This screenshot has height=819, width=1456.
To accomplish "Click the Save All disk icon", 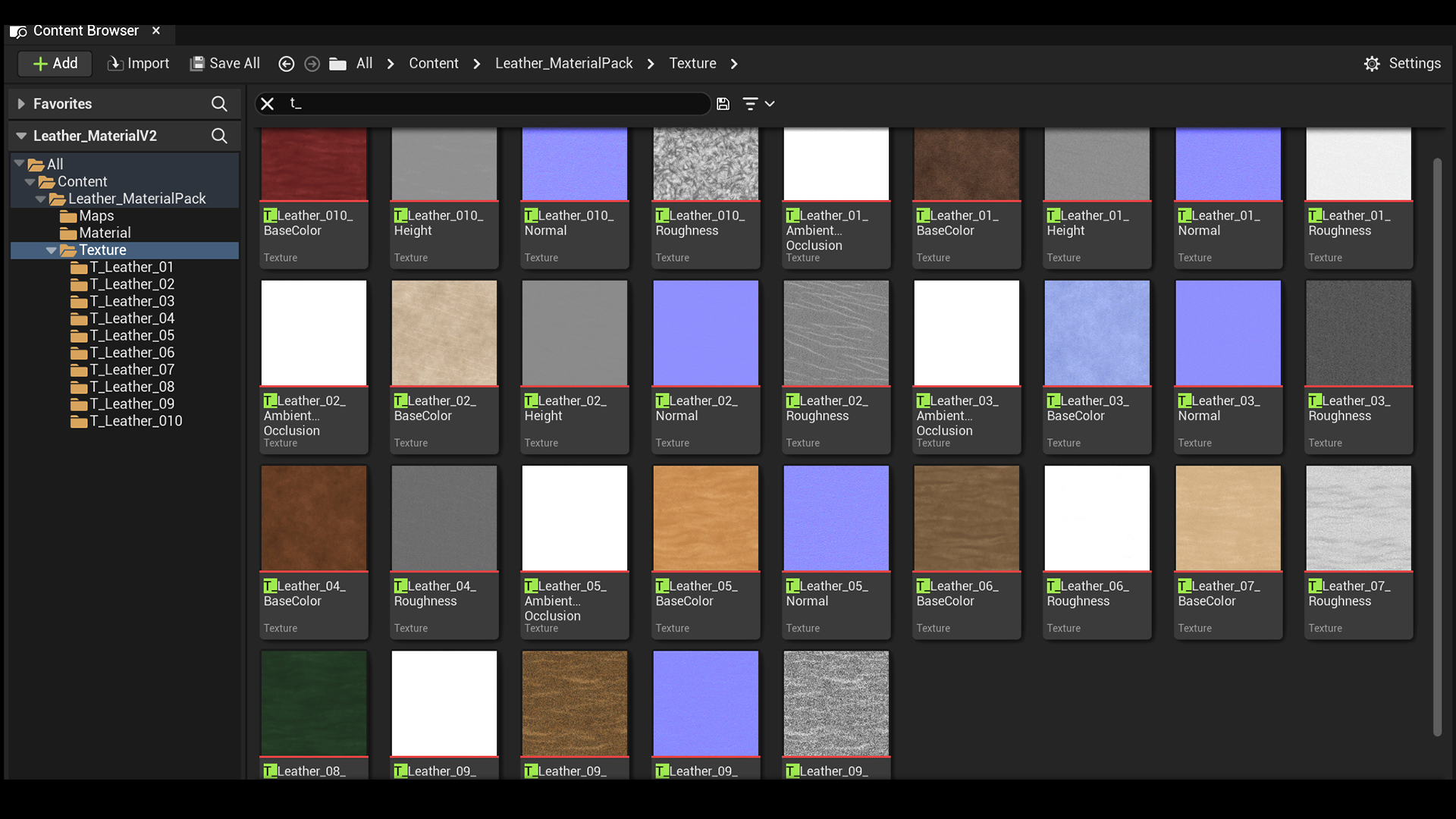I will [x=197, y=64].
